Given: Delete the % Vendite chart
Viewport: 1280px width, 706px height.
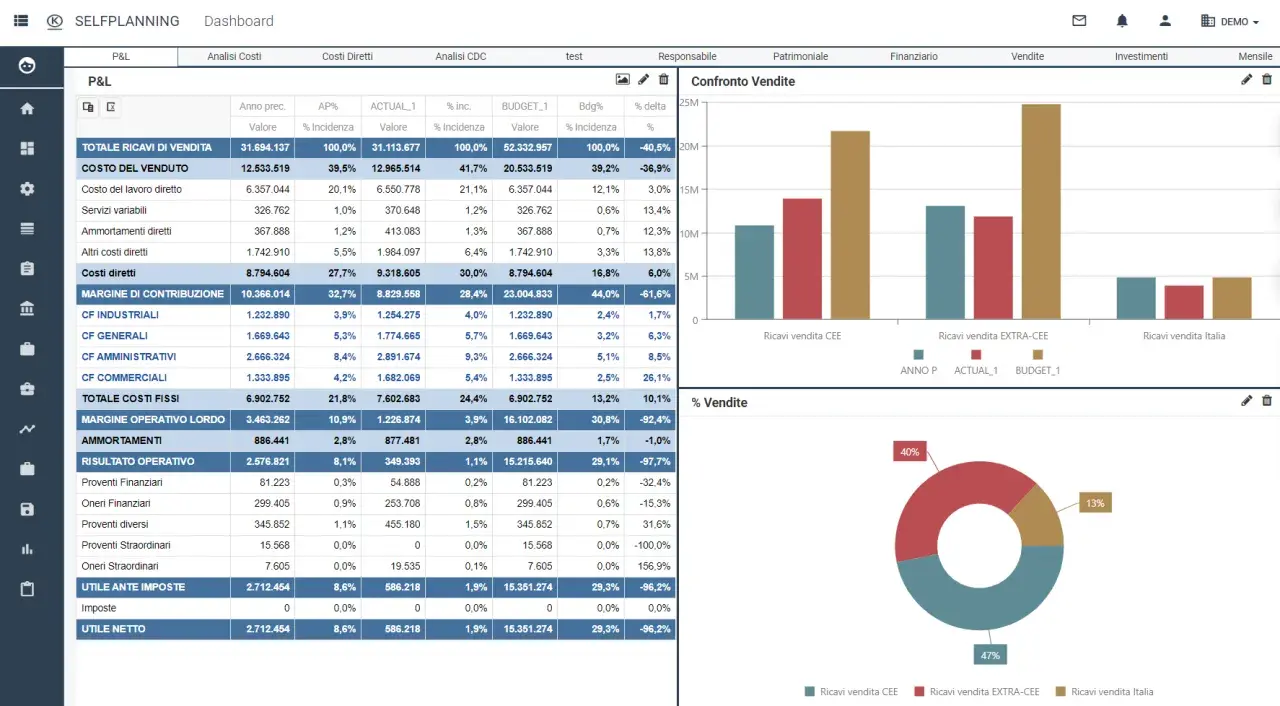Looking at the screenshot, I should pyautogui.click(x=1267, y=401).
